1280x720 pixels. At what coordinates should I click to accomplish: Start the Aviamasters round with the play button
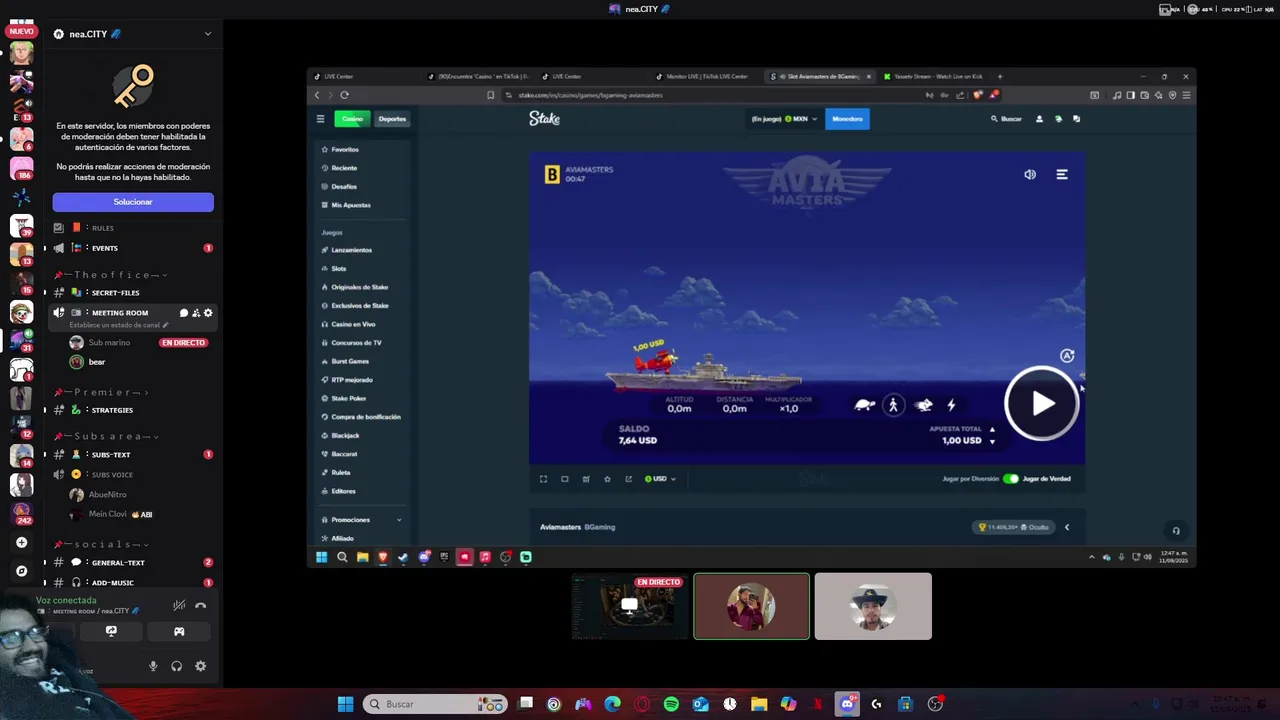point(1042,403)
